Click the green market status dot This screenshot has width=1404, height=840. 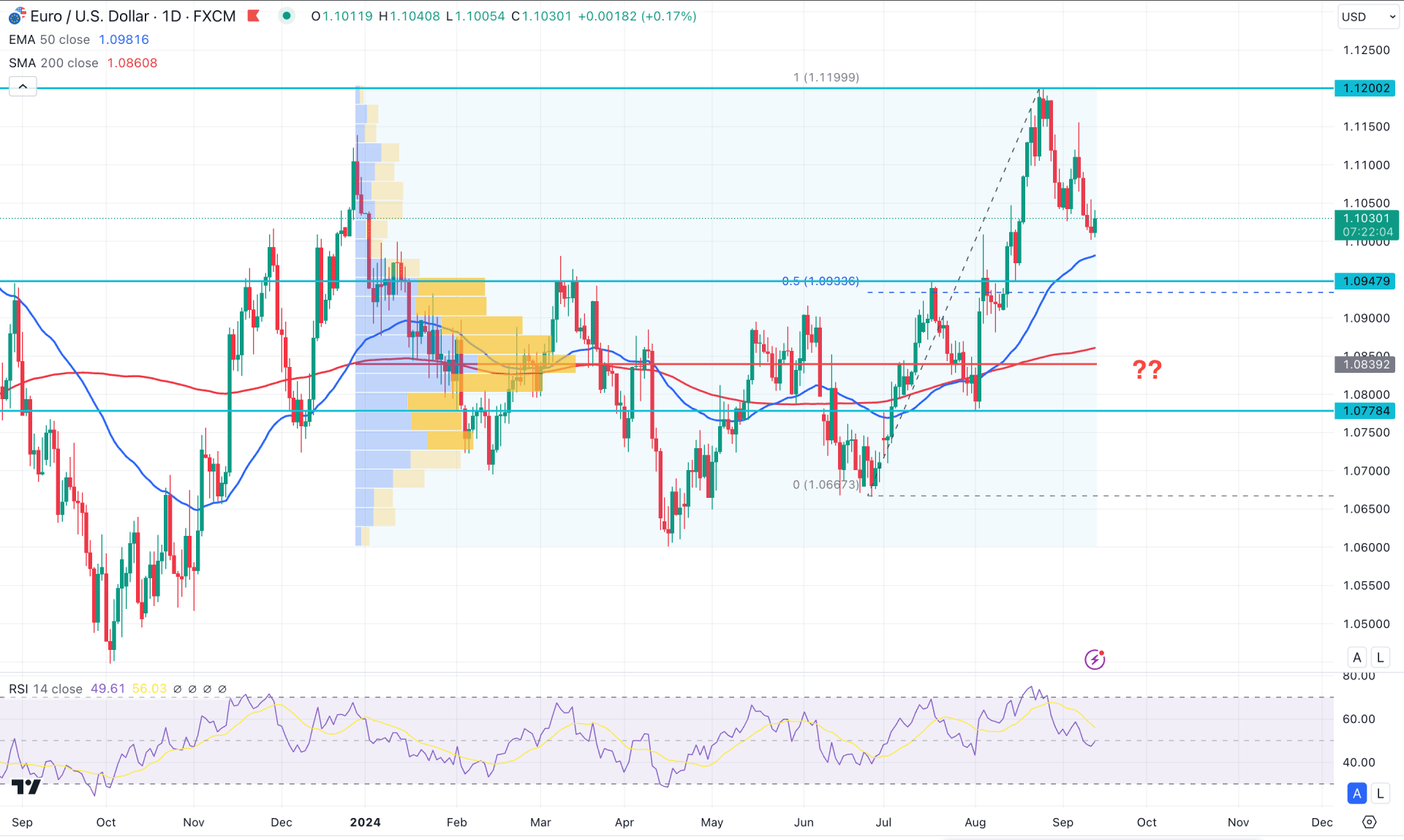tap(287, 16)
